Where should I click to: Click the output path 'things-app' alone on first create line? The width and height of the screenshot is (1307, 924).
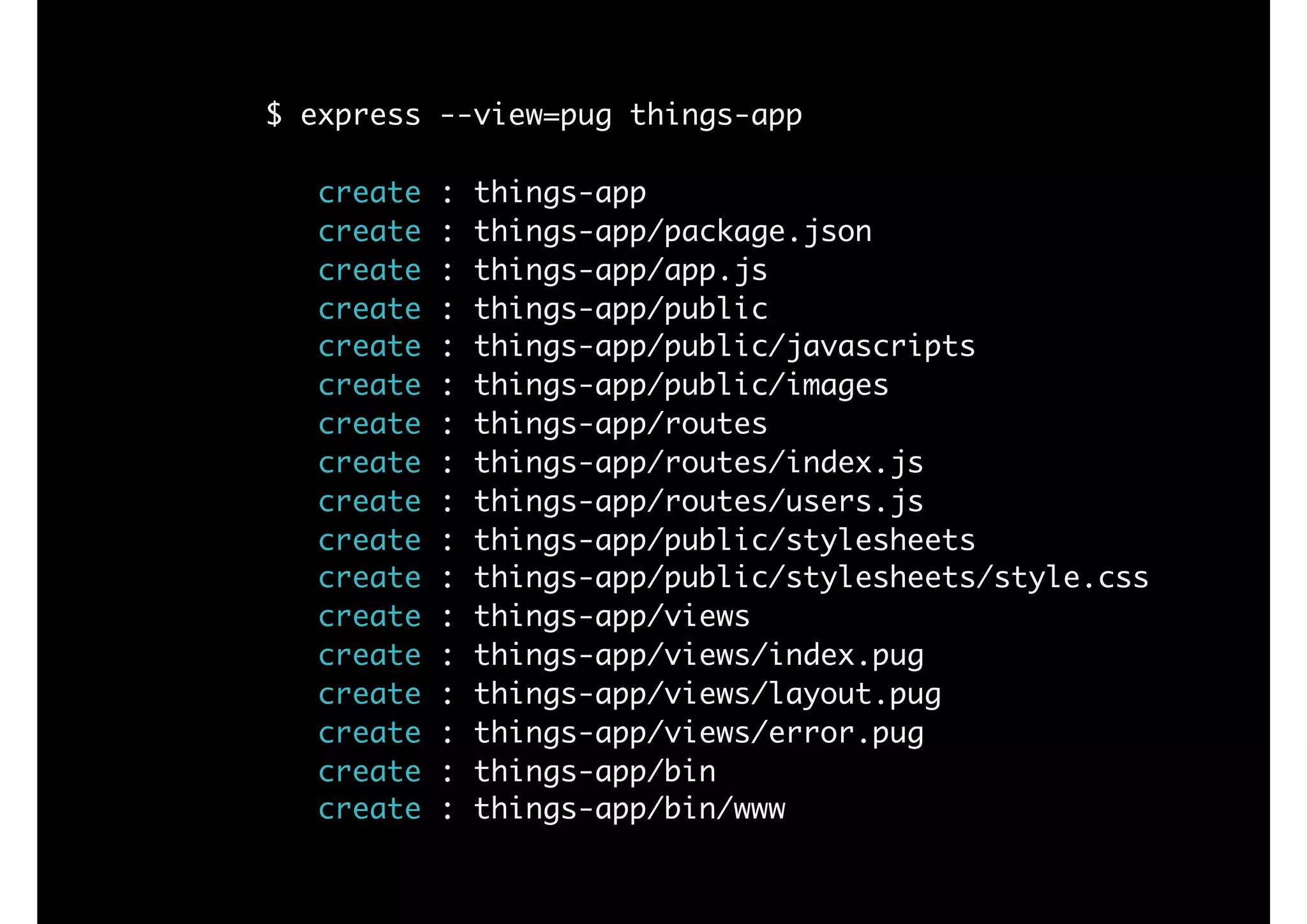point(560,193)
